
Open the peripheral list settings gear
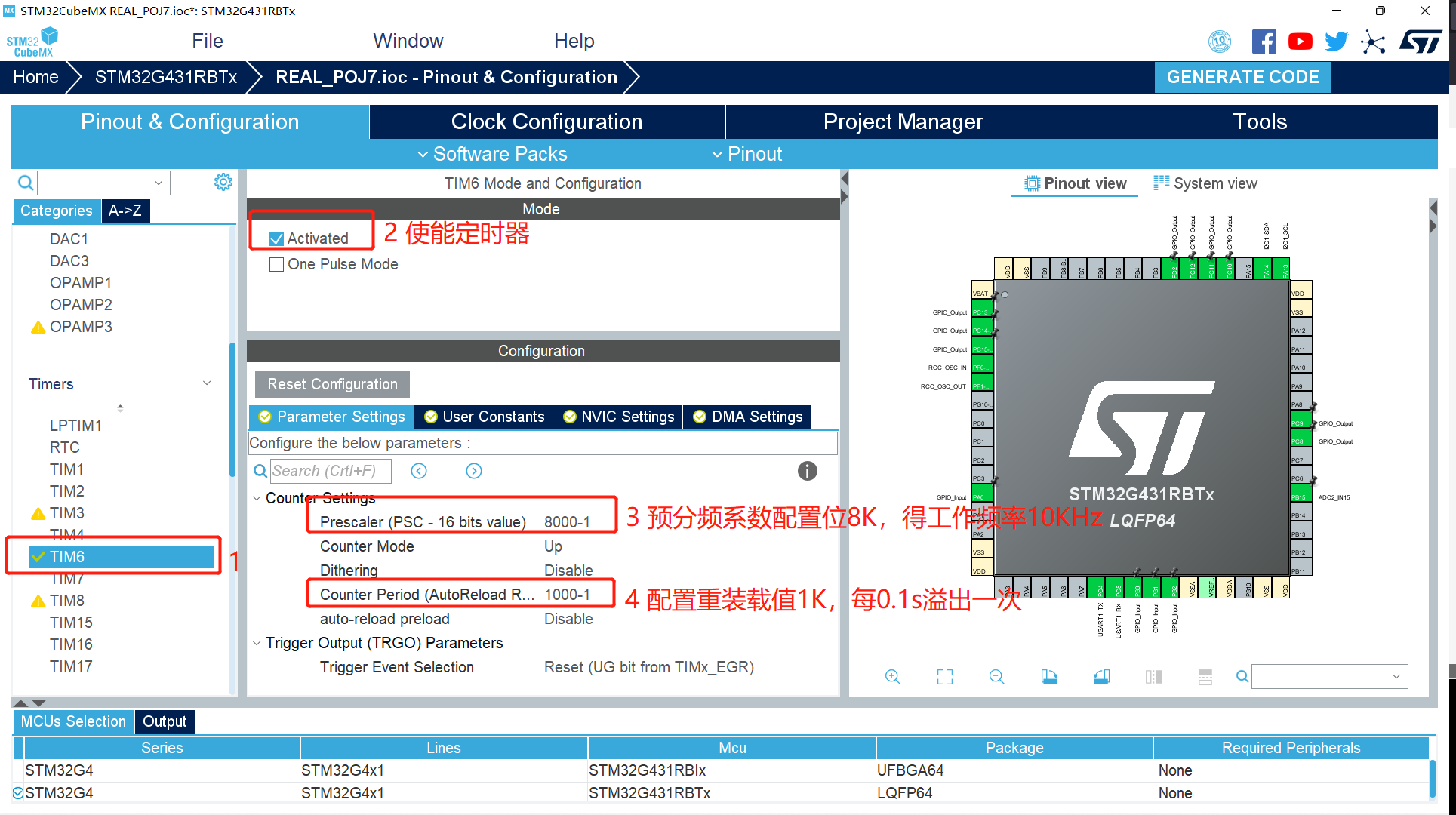223,182
